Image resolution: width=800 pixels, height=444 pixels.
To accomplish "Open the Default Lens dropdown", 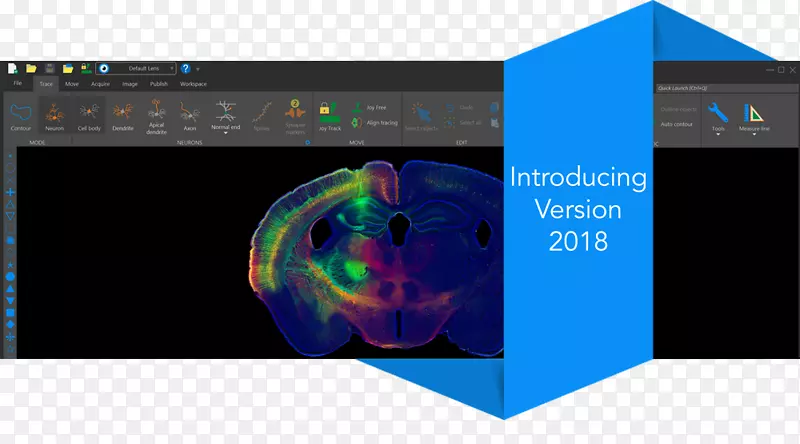I will [x=136, y=68].
